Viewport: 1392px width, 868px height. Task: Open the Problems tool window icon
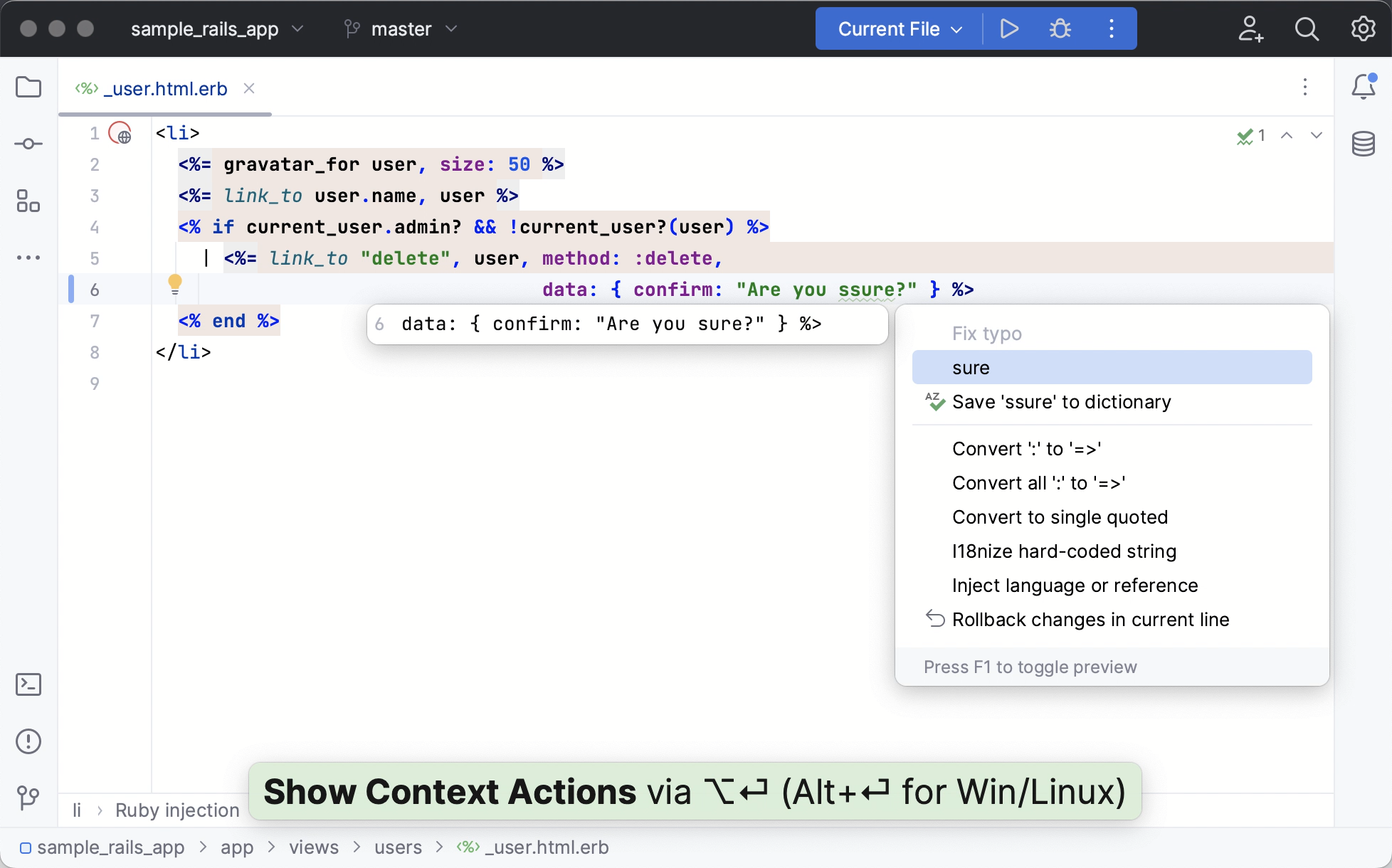pos(28,741)
